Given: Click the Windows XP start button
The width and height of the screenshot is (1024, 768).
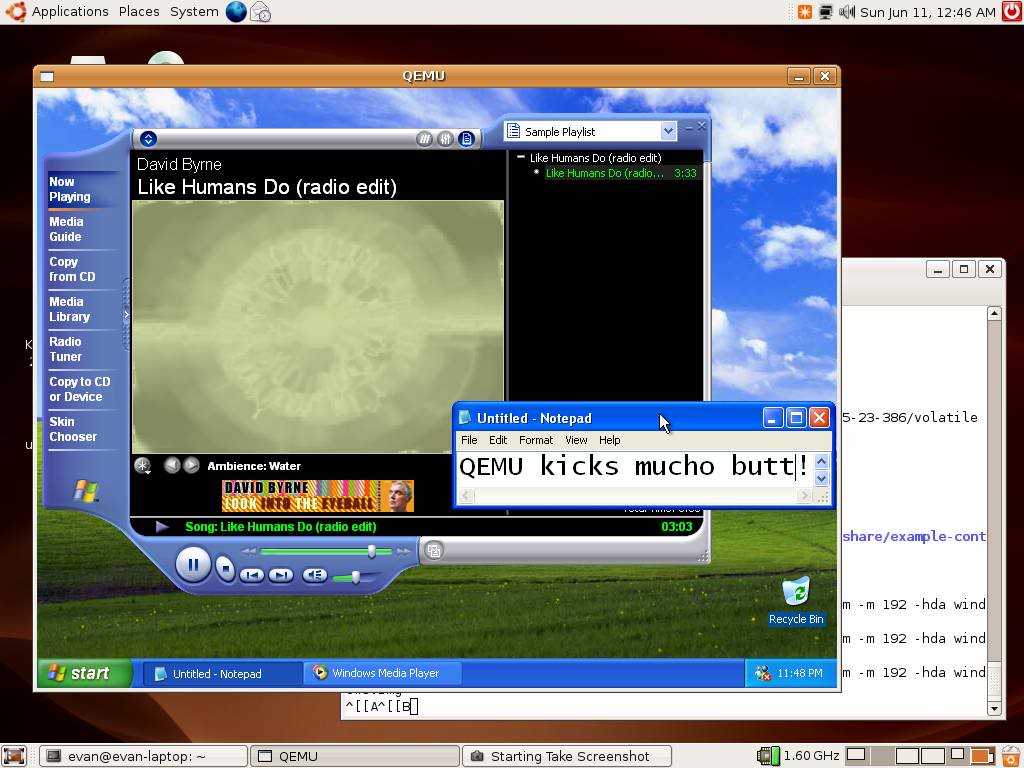Looking at the screenshot, I should pyautogui.click(x=84, y=673).
